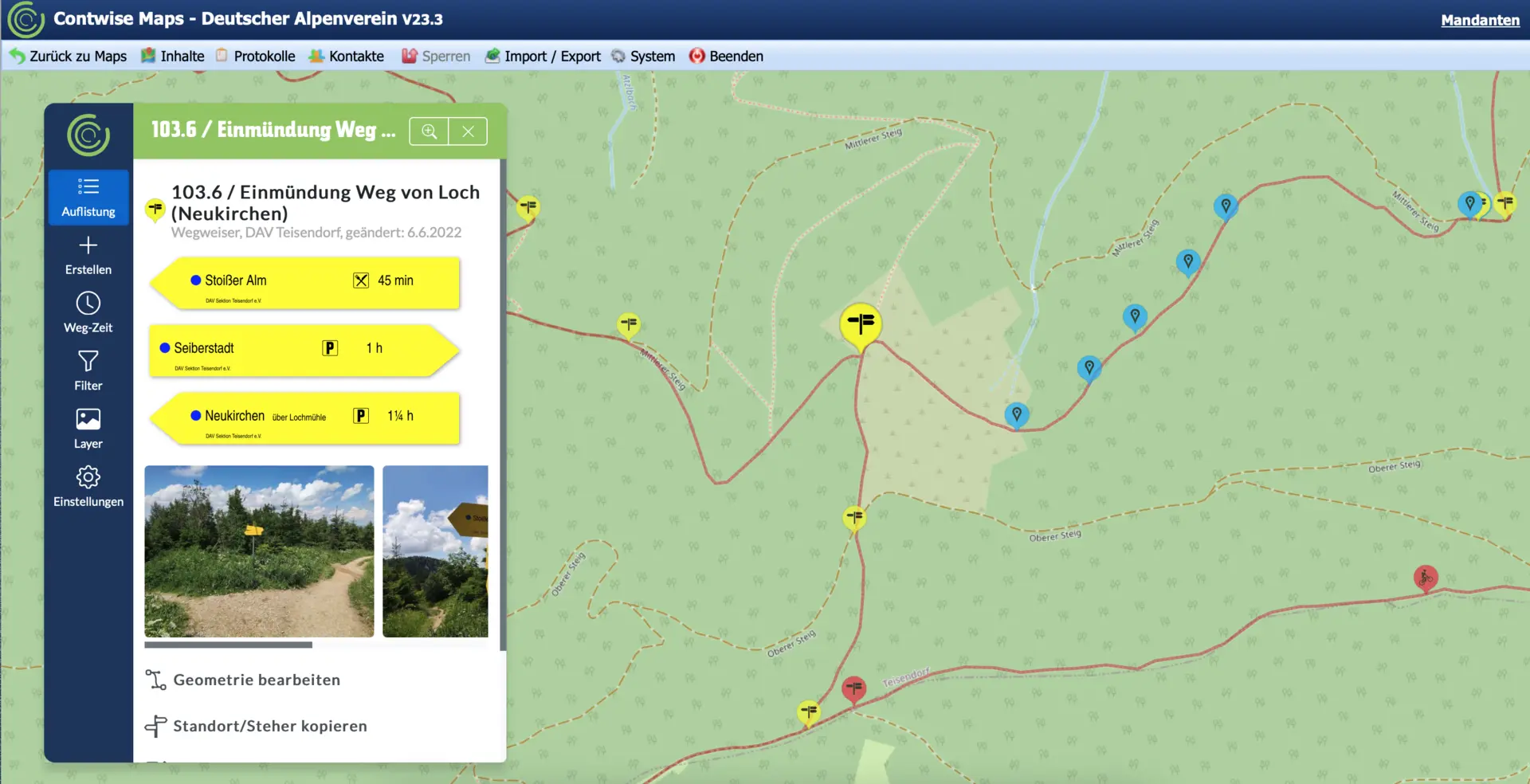Open the first signpost trail photo
The image size is (1530, 784).
pos(259,551)
